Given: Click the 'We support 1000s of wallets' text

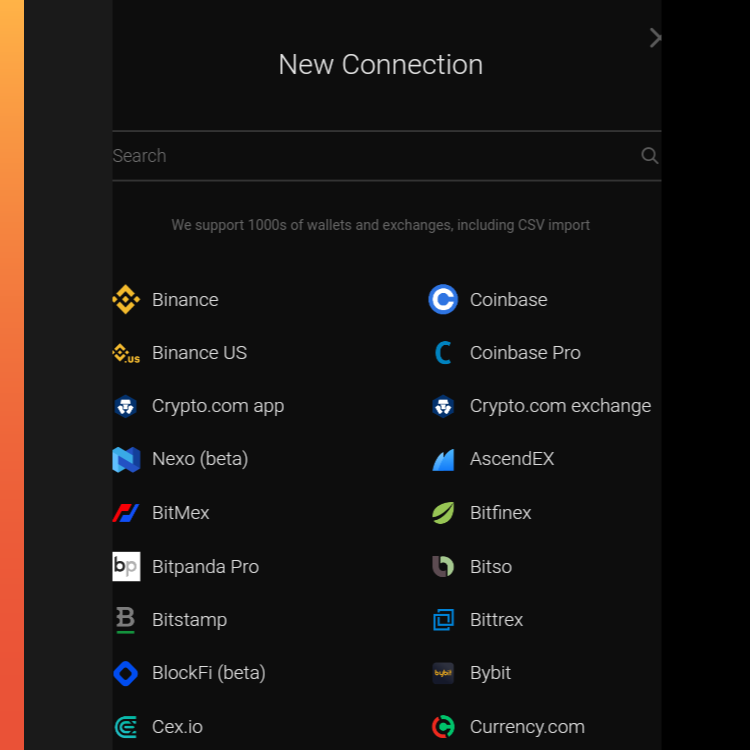Looking at the screenshot, I should [381, 225].
